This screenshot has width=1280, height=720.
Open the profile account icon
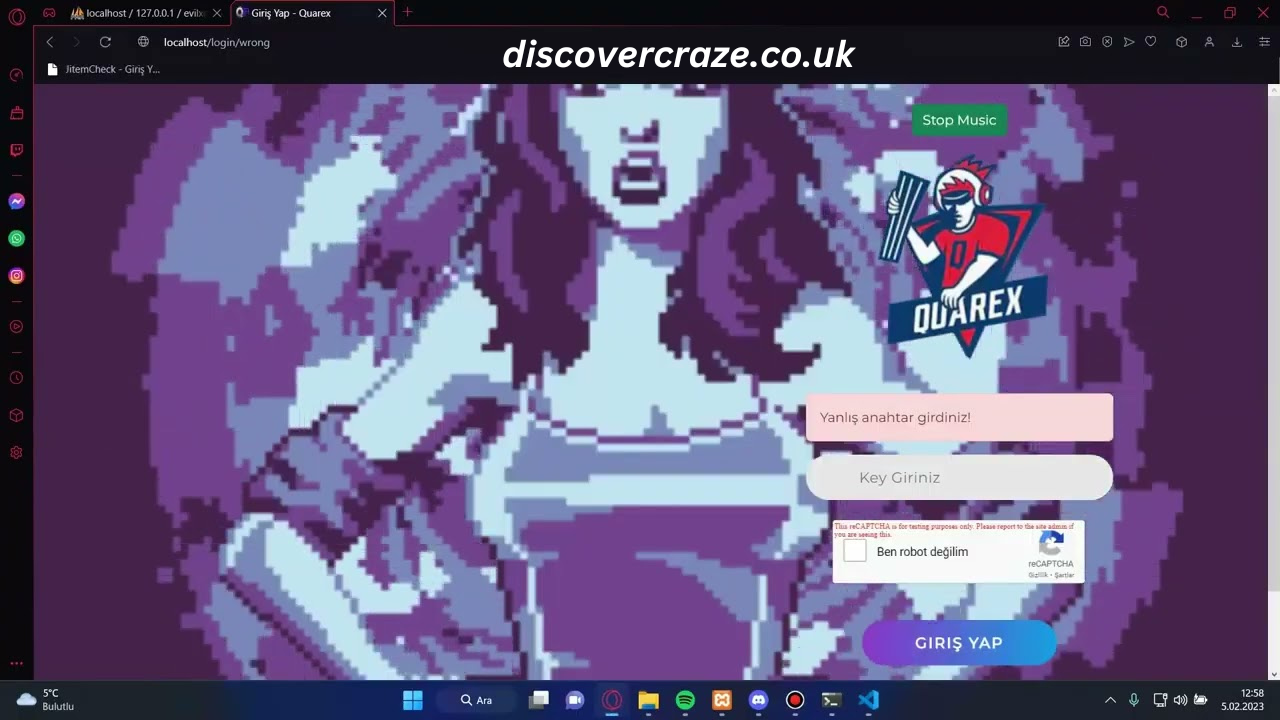tap(1209, 42)
